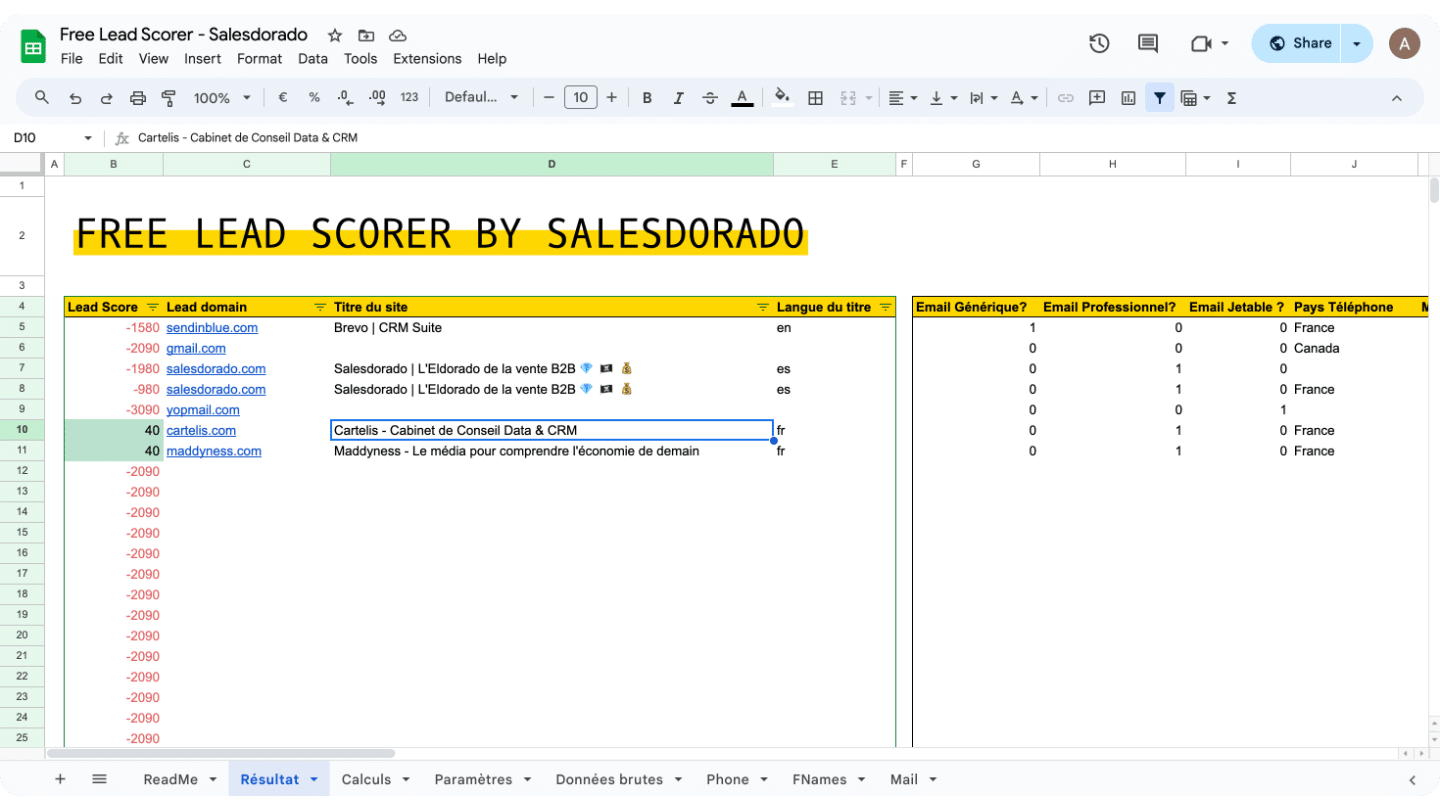This screenshot has width=1440, height=810.
Task: Open comments panel in header
Action: [1148, 43]
